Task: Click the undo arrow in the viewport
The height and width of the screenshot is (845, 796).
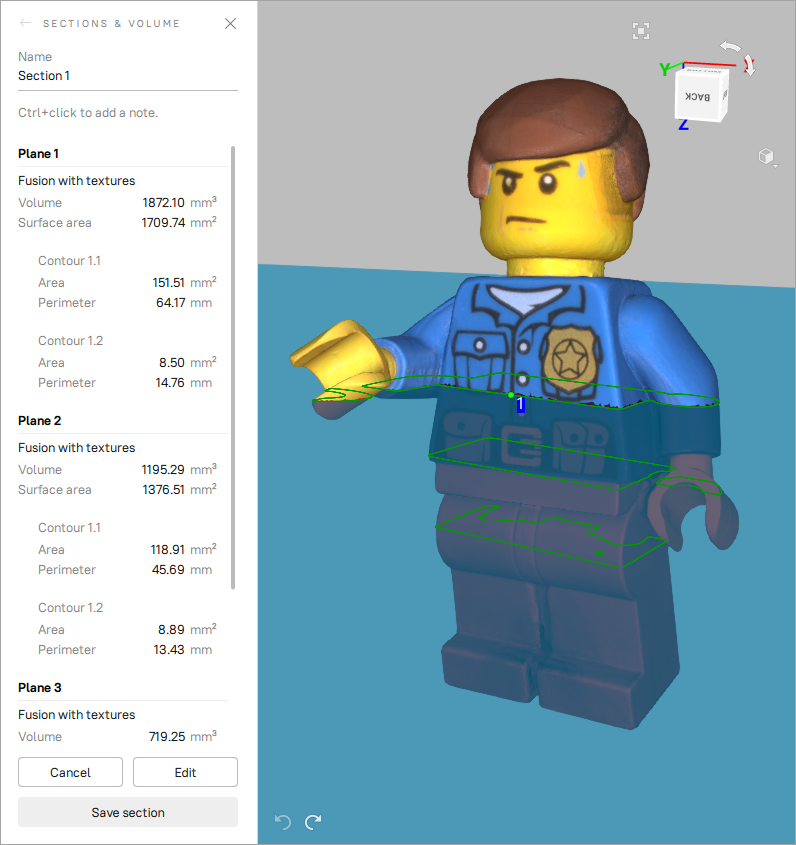Action: tap(283, 822)
